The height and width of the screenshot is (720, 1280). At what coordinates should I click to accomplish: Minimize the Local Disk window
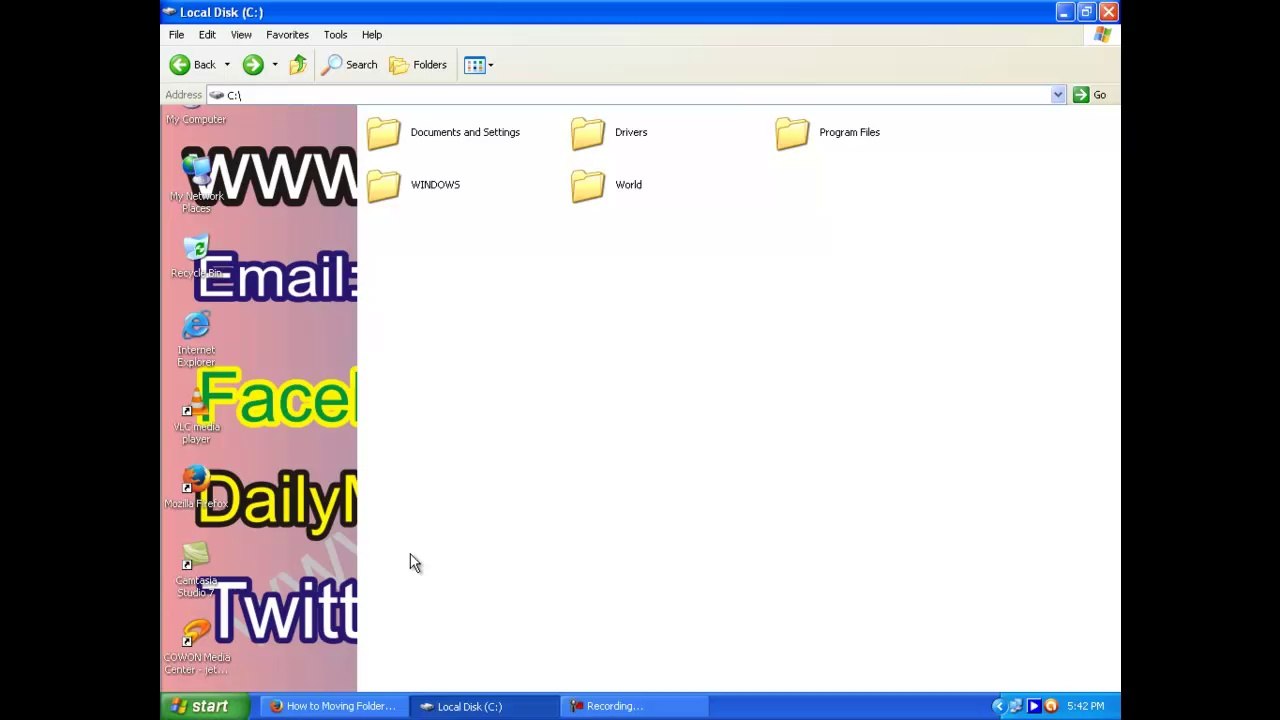1065,12
